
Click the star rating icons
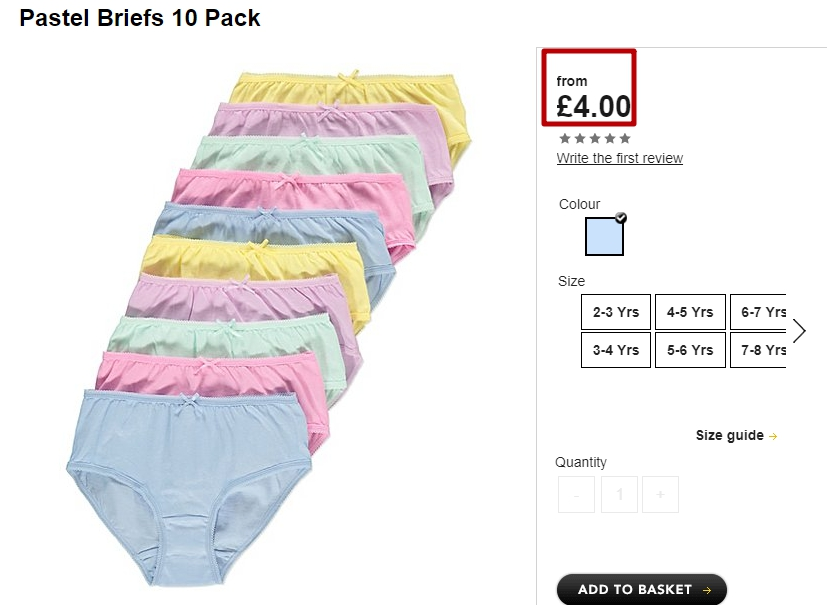(595, 139)
